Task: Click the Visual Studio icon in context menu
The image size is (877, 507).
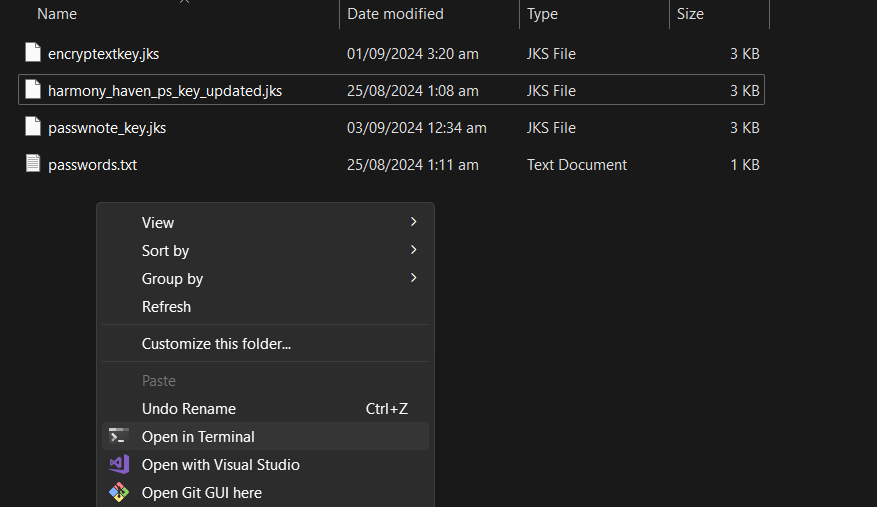Action: coord(119,464)
